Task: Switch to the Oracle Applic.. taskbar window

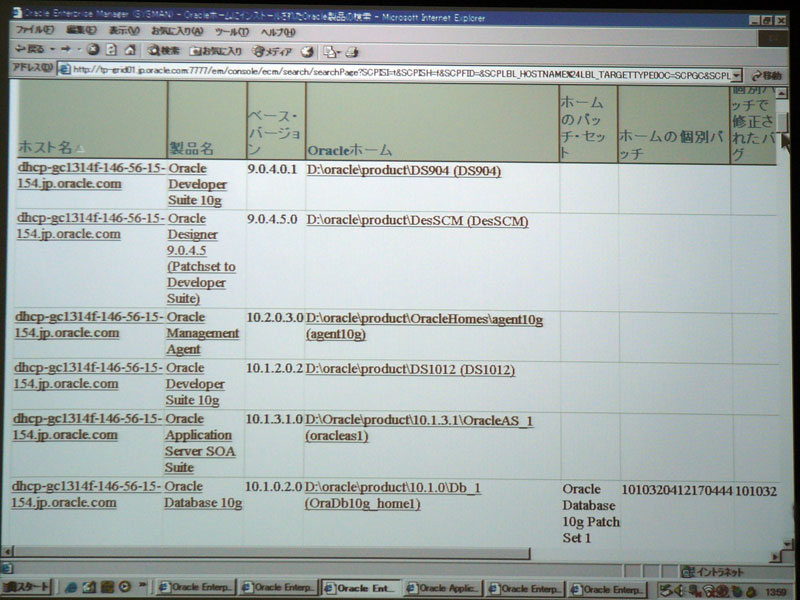Action: click(443, 588)
